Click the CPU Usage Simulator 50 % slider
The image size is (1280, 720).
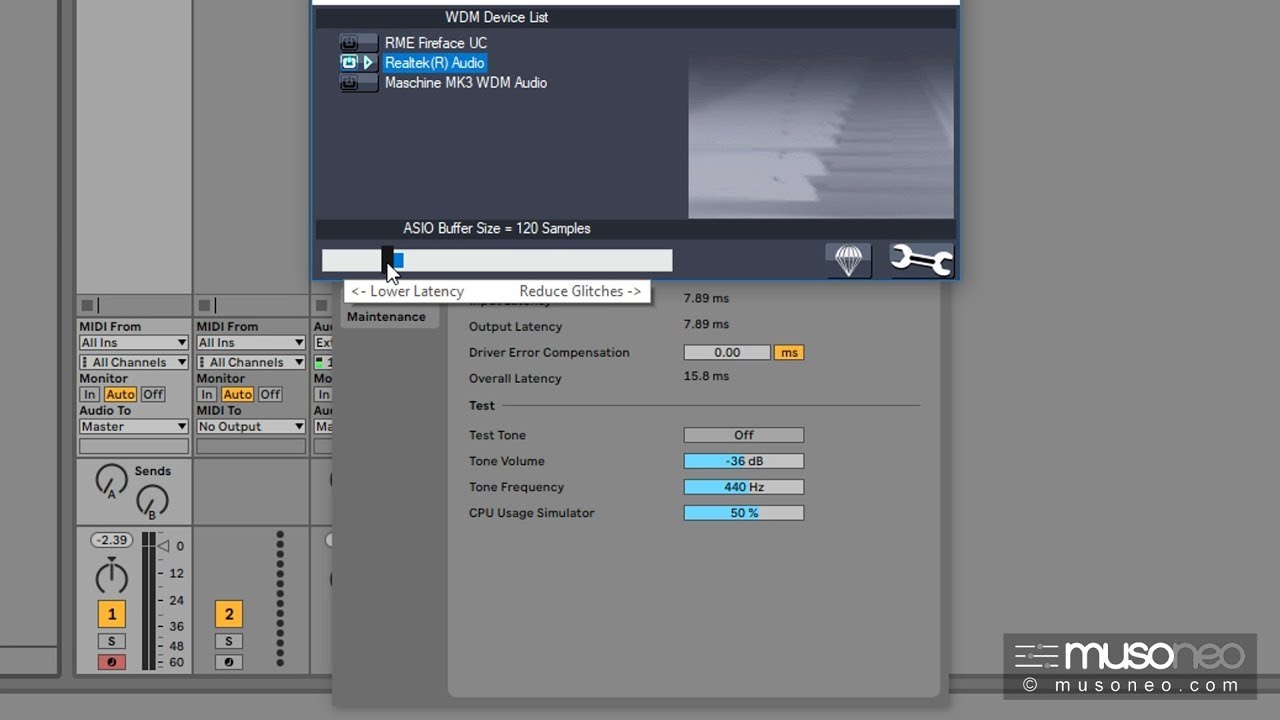(x=743, y=513)
